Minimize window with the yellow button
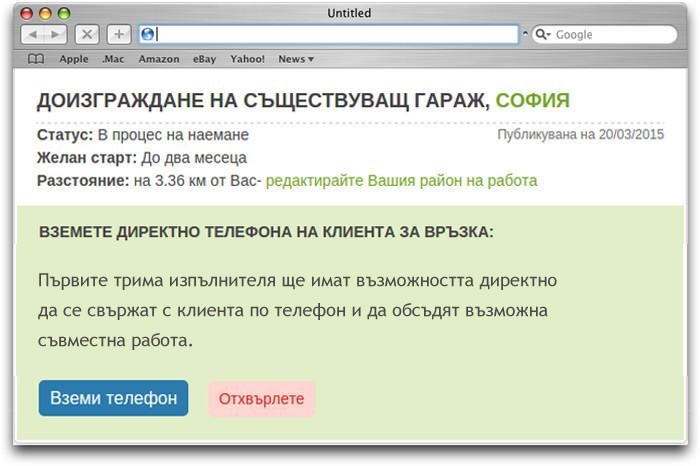Image resolution: width=700 pixels, height=466 pixels. [46, 13]
